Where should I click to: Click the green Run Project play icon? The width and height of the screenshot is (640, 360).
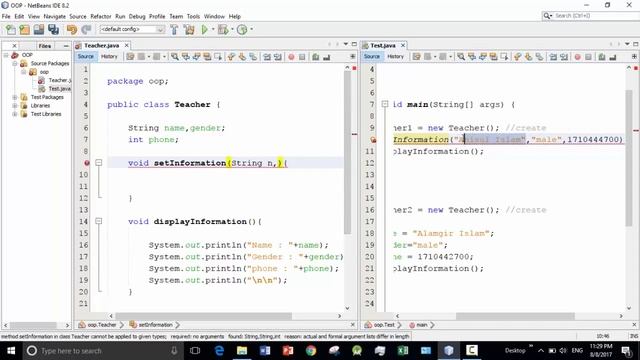(x=204, y=29)
